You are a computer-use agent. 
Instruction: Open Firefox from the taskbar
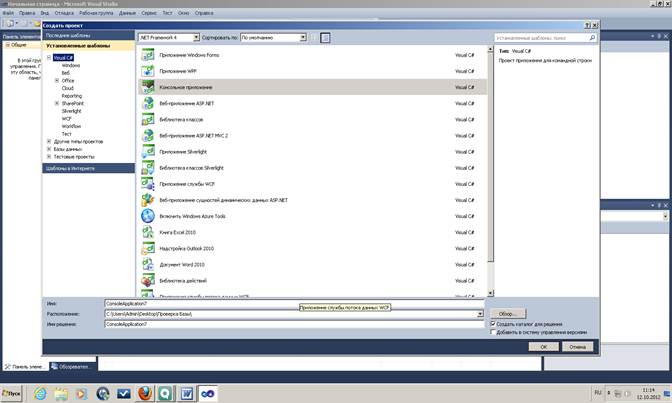144,393
